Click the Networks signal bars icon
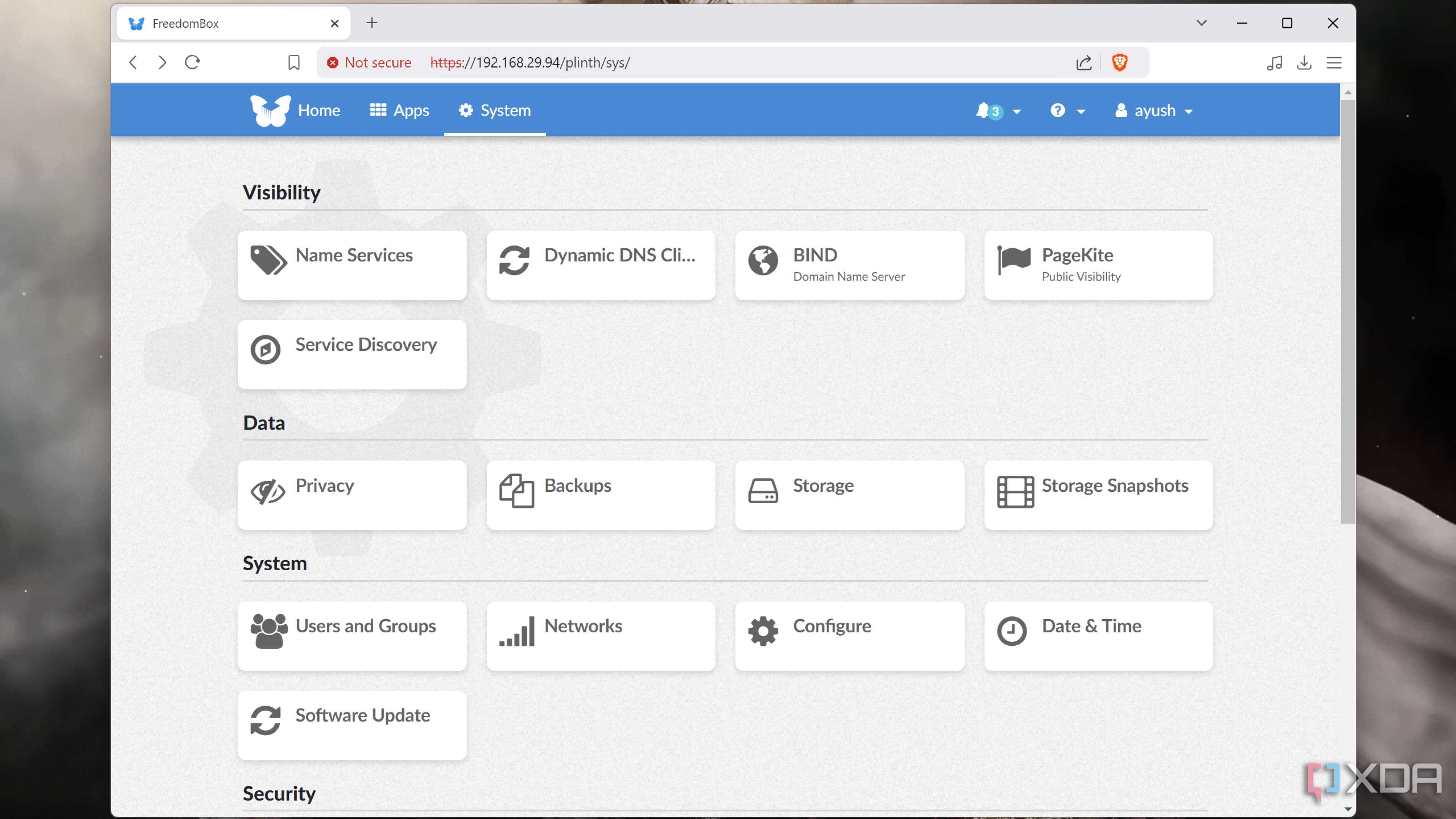 pos(516,631)
